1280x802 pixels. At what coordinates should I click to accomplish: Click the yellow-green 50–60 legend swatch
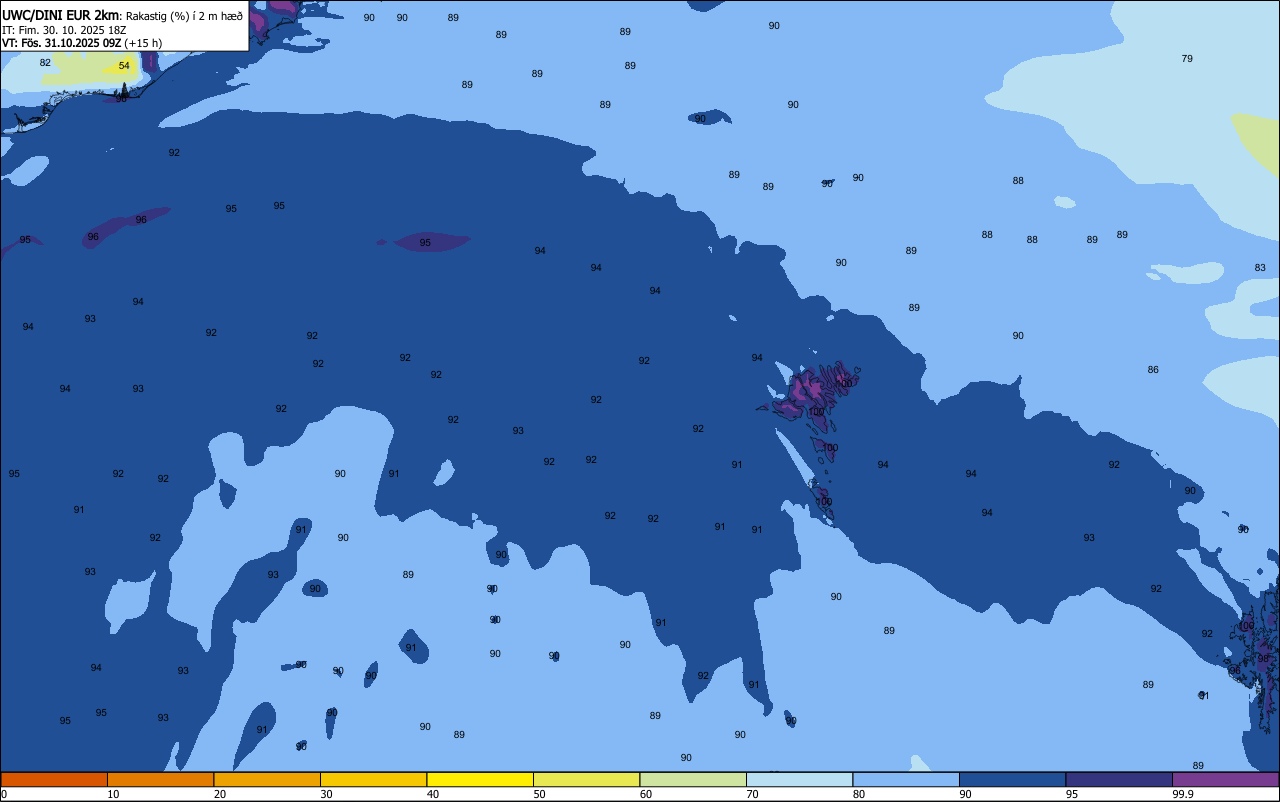click(586, 779)
